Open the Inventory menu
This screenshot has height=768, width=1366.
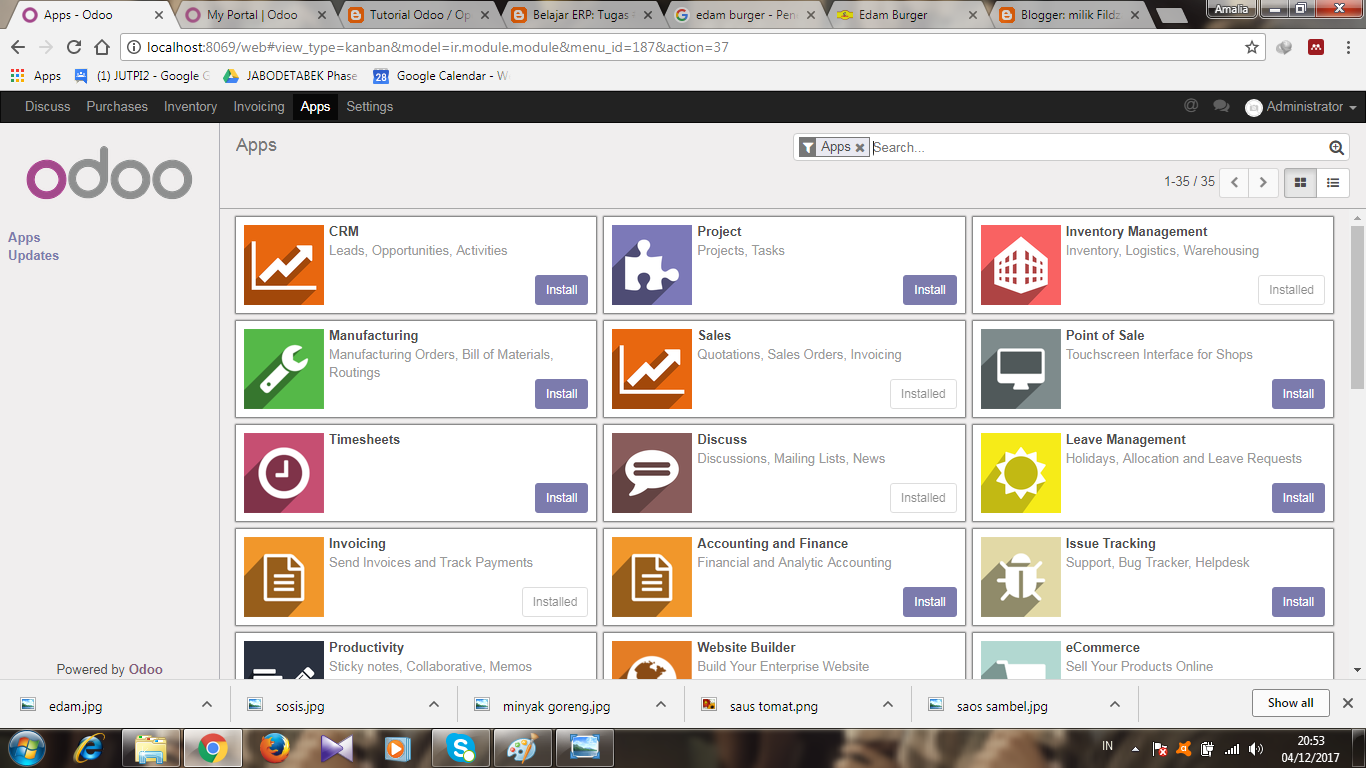[x=190, y=107]
